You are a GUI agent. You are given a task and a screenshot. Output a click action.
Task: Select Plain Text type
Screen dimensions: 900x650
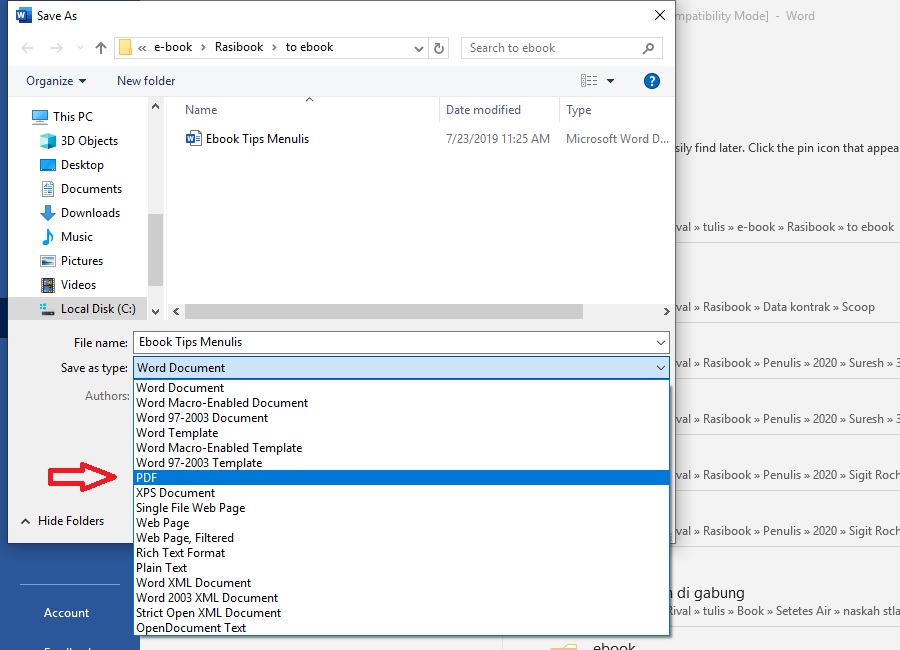pyautogui.click(x=402, y=568)
